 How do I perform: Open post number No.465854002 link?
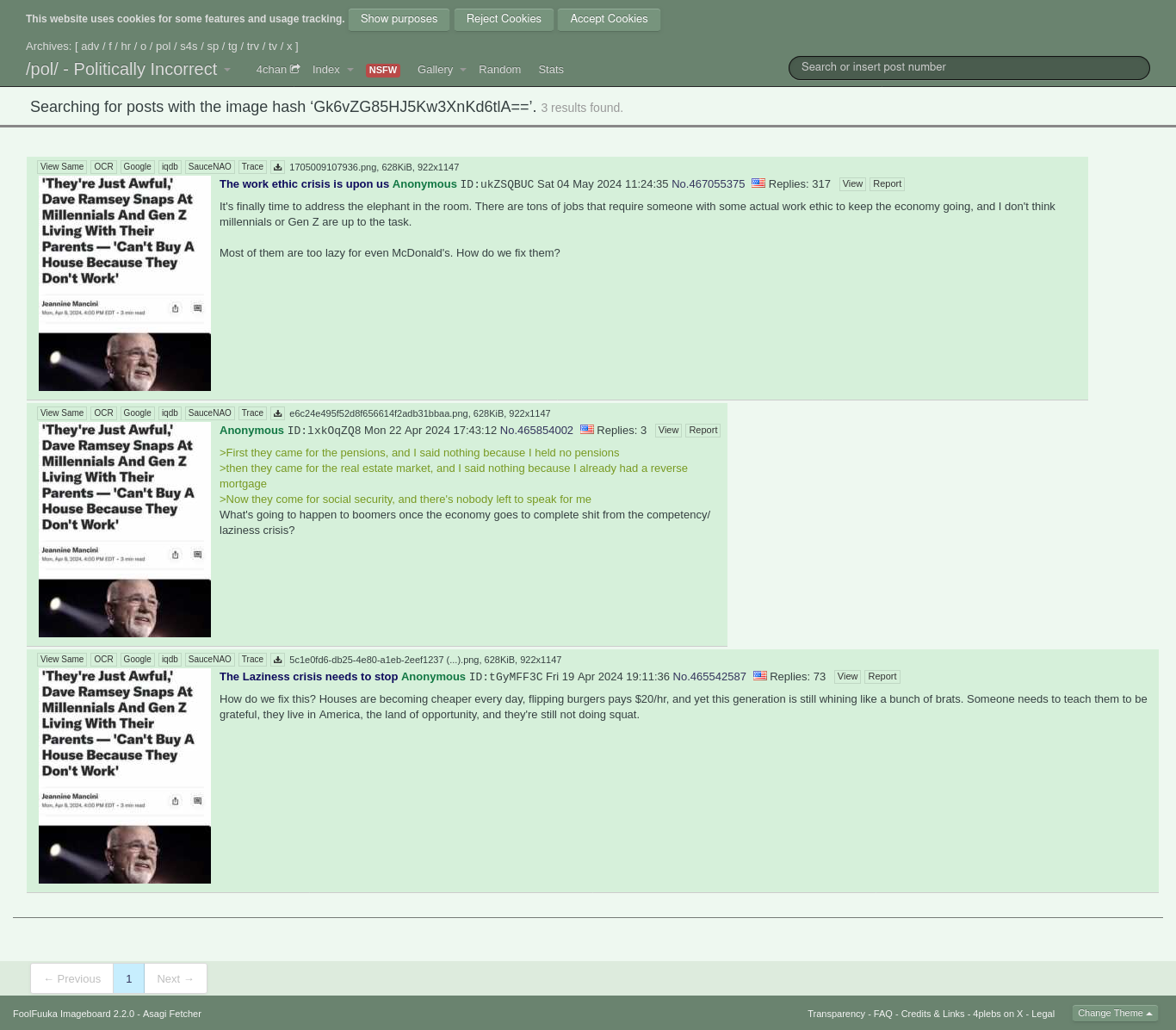(536, 431)
